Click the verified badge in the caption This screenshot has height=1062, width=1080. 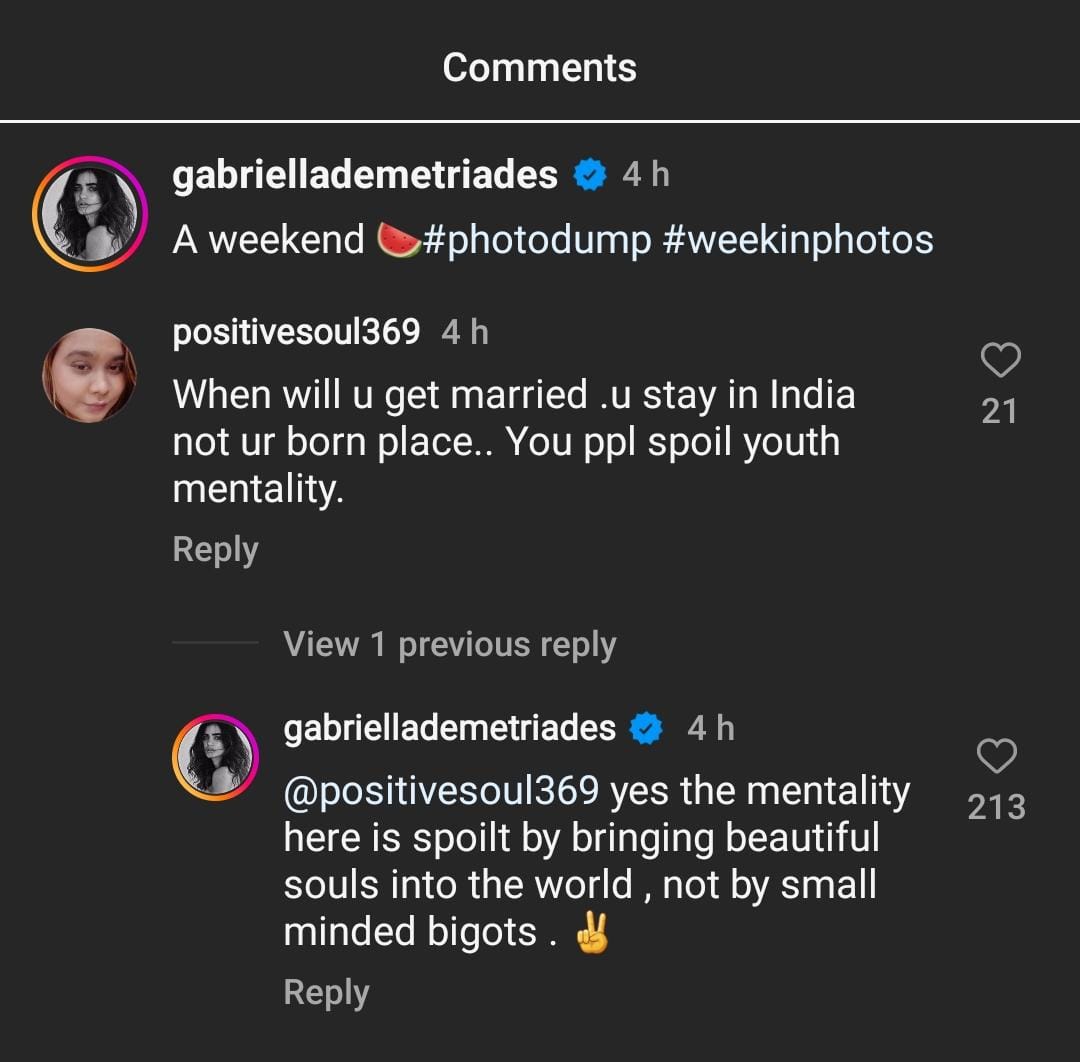[590, 176]
